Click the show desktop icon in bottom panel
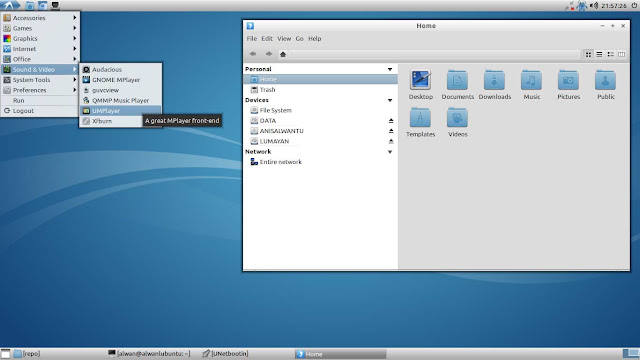The width and height of the screenshot is (640, 360). [5, 354]
